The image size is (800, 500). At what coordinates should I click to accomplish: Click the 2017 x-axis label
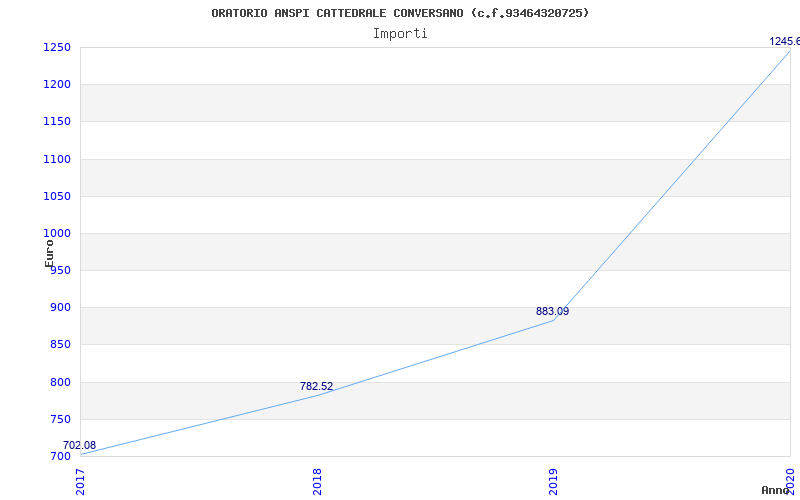pyautogui.click(x=80, y=482)
